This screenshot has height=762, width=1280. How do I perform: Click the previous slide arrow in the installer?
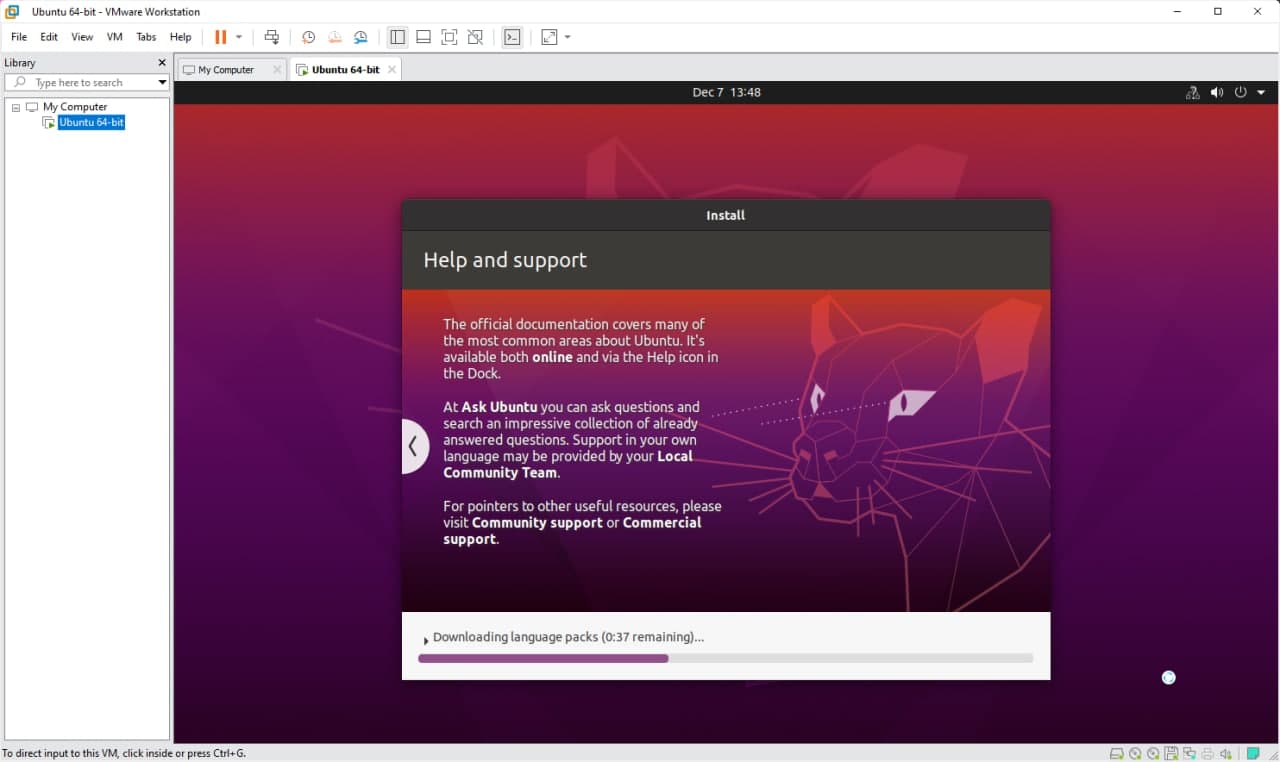click(415, 446)
